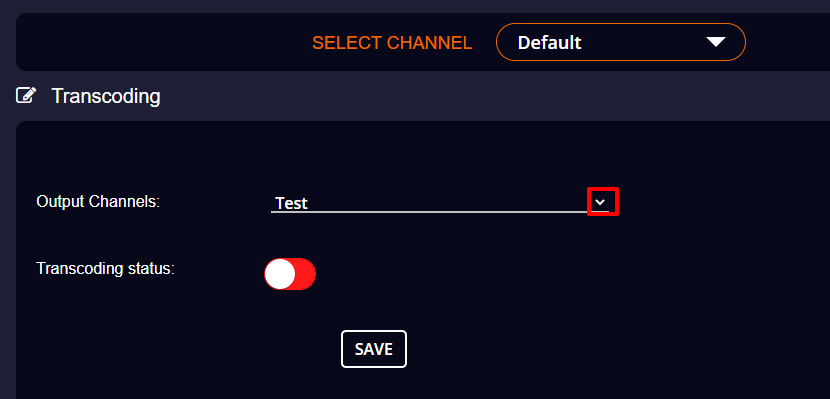830x399 pixels.
Task: Click the white knob of the status switch
Action: pos(279,274)
